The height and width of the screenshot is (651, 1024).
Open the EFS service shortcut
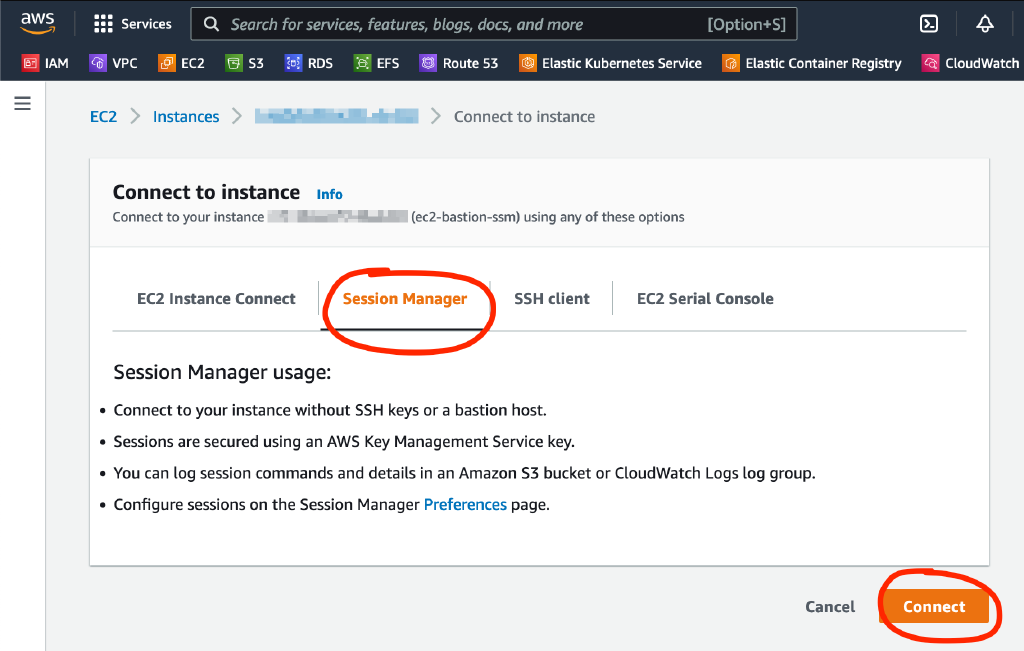(x=377, y=62)
